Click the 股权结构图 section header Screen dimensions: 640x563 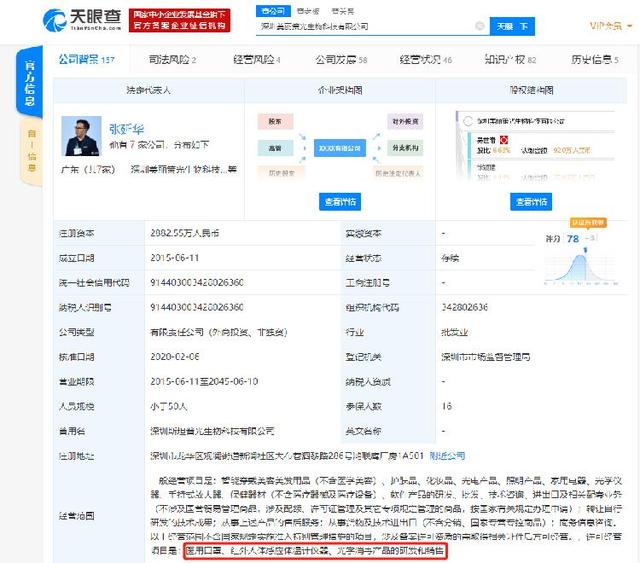[531, 90]
